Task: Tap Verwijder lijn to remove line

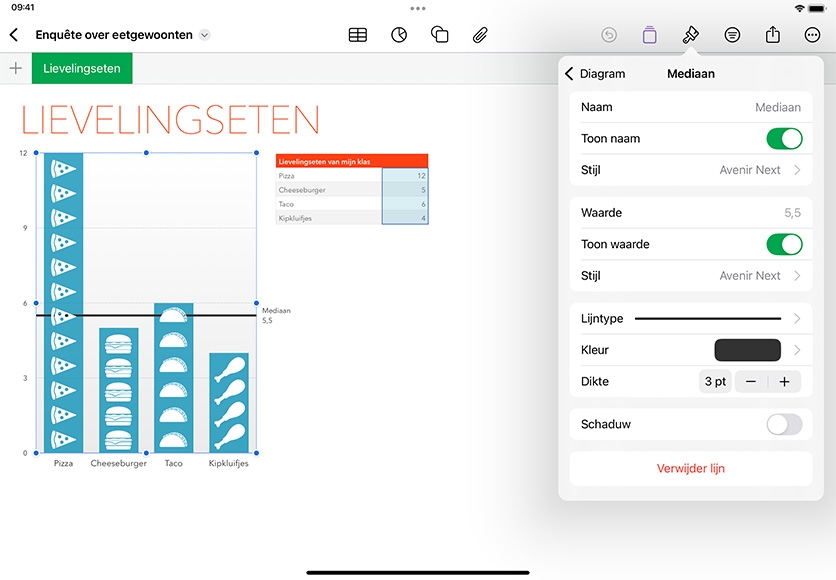Action: (x=691, y=469)
